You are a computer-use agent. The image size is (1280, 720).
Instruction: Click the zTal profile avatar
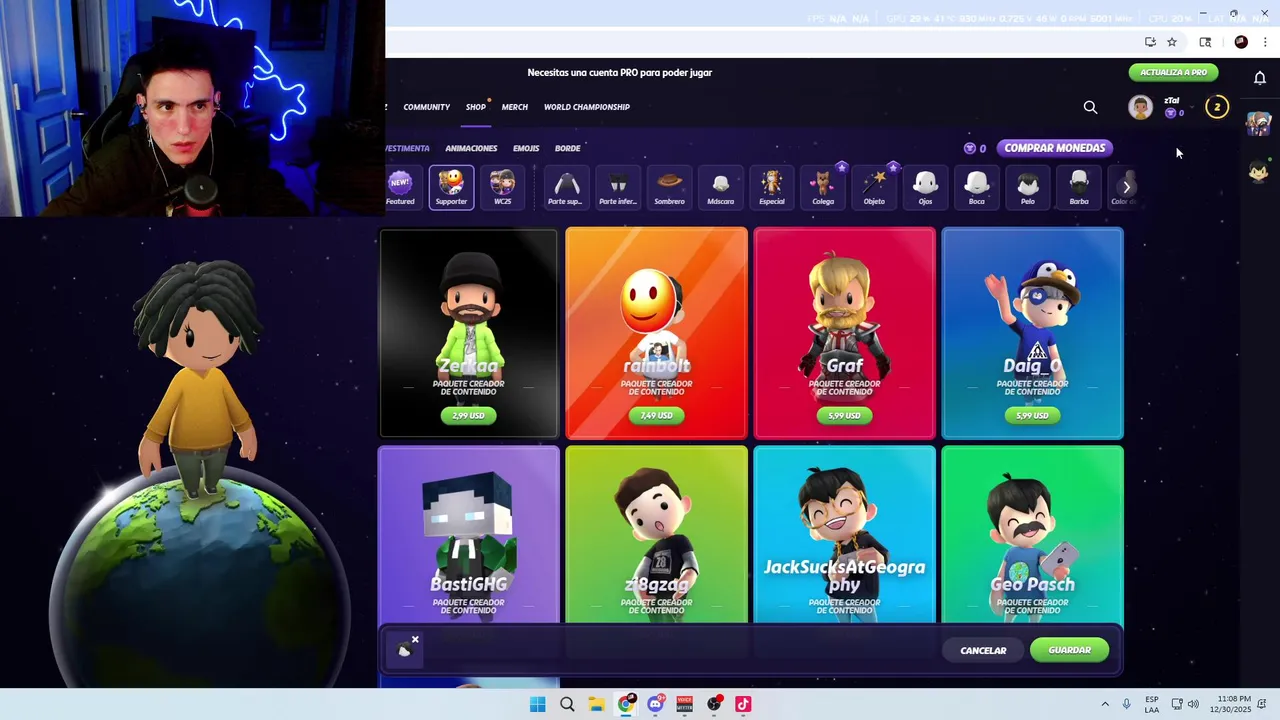tap(1140, 107)
